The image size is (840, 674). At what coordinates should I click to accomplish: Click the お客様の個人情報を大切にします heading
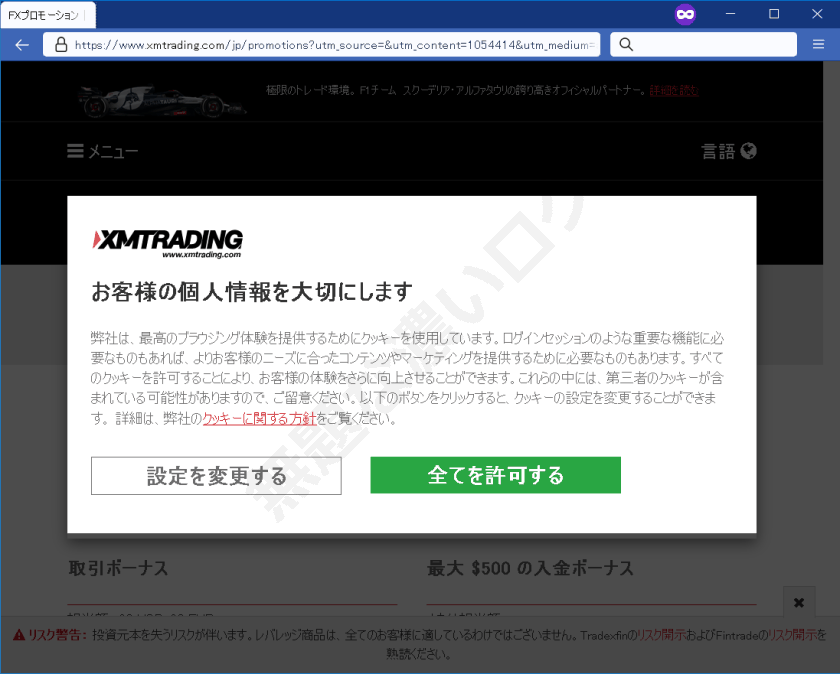[252, 292]
